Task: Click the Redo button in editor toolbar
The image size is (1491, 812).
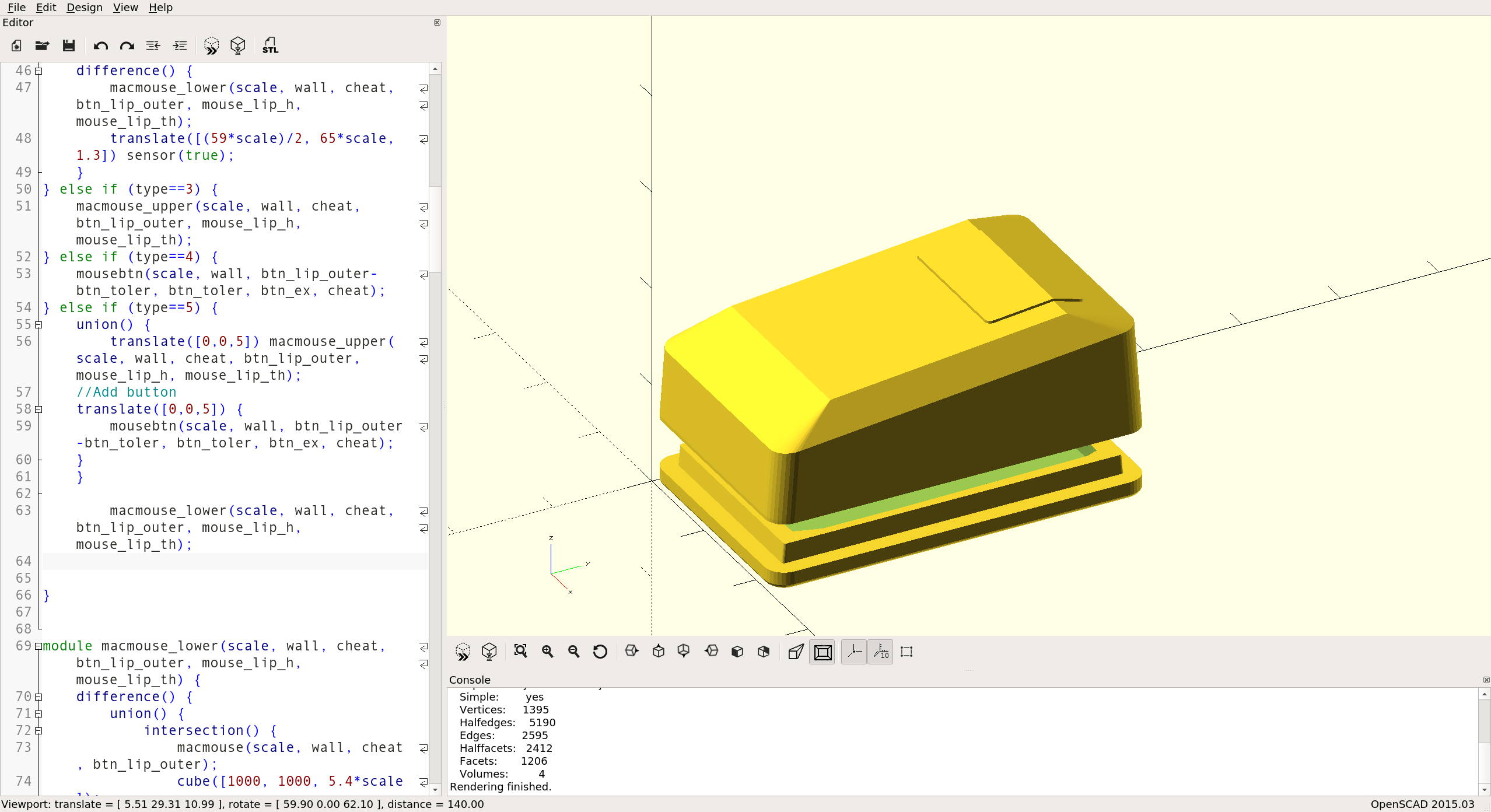Action: [127, 45]
